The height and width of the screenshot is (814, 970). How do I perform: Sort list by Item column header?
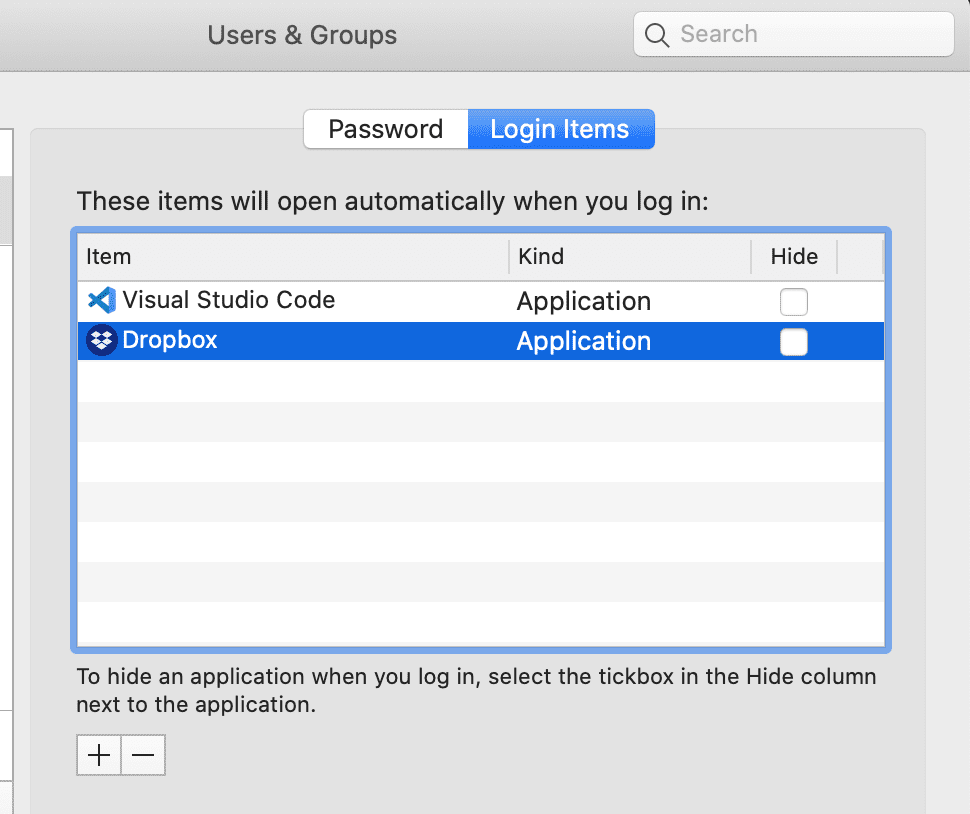pyautogui.click(x=290, y=257)
